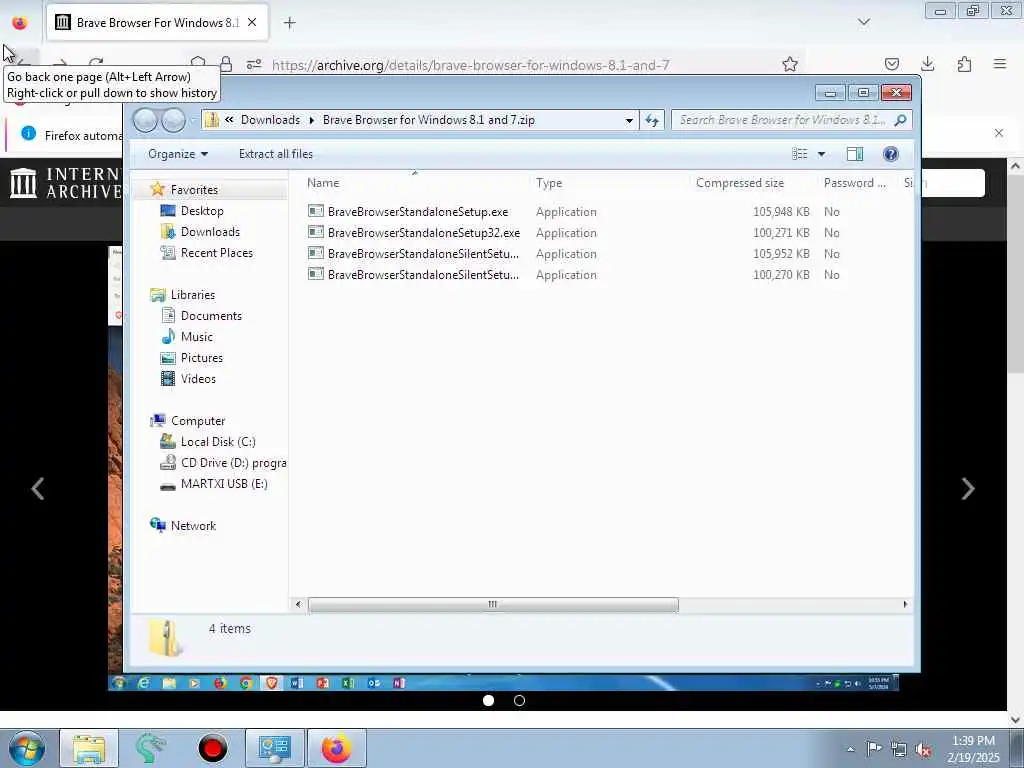
Task: Click the volume muted tray icon
Action: [x=923, y=750]
